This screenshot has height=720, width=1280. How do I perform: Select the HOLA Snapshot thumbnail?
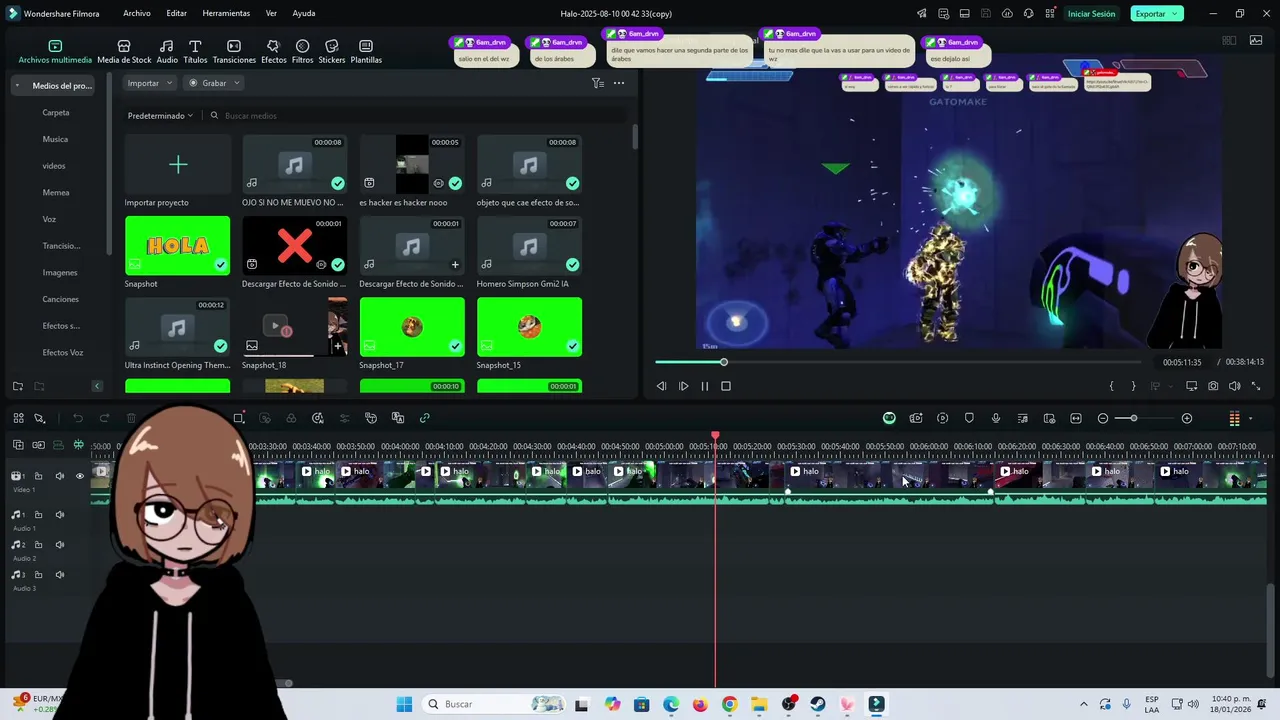point(177,245)
